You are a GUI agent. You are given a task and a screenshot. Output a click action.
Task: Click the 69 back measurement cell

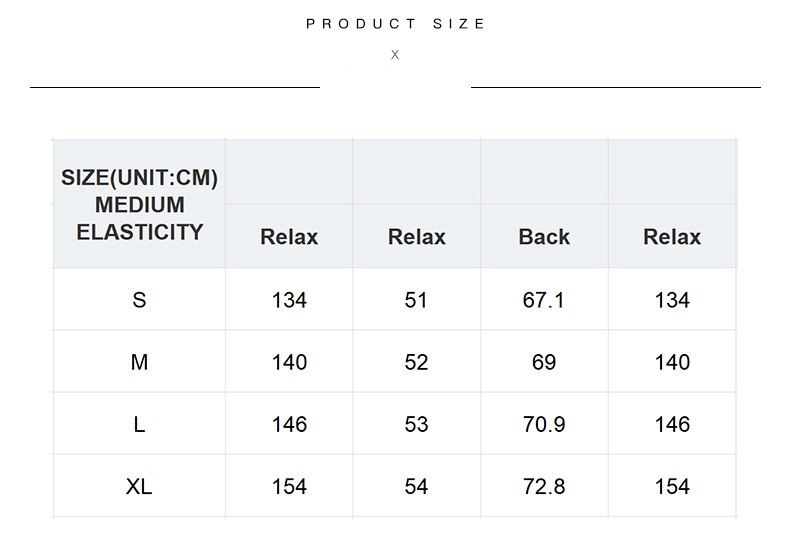coord(544,362)
